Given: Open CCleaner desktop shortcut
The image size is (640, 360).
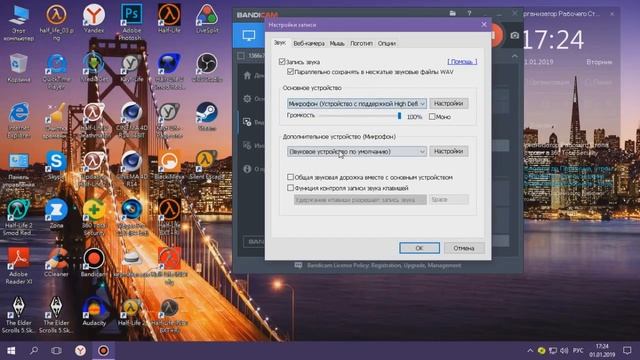Looking at the screenshot, I should 56,262.
